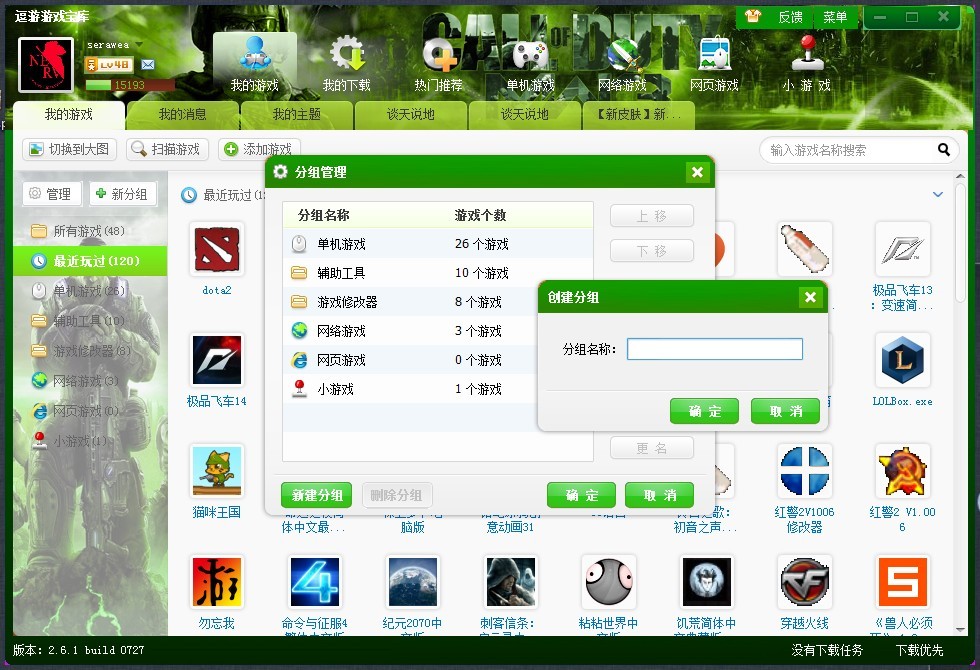Screen dimensions: 980x670
Task: Launch the 极品飞车14 game icon
Action: [217, 360]
